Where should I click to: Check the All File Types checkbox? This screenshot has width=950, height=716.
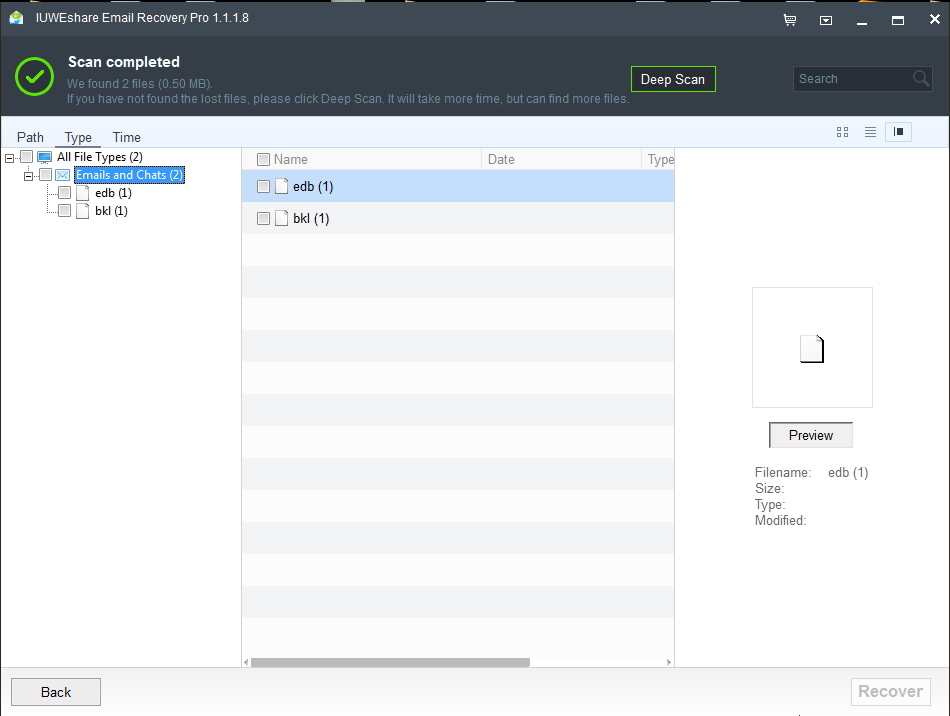(27, 157)
